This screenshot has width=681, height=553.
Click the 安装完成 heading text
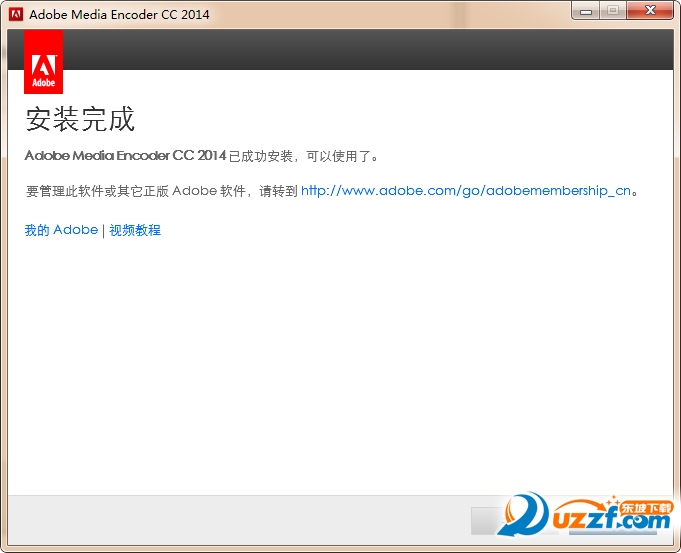80,119
